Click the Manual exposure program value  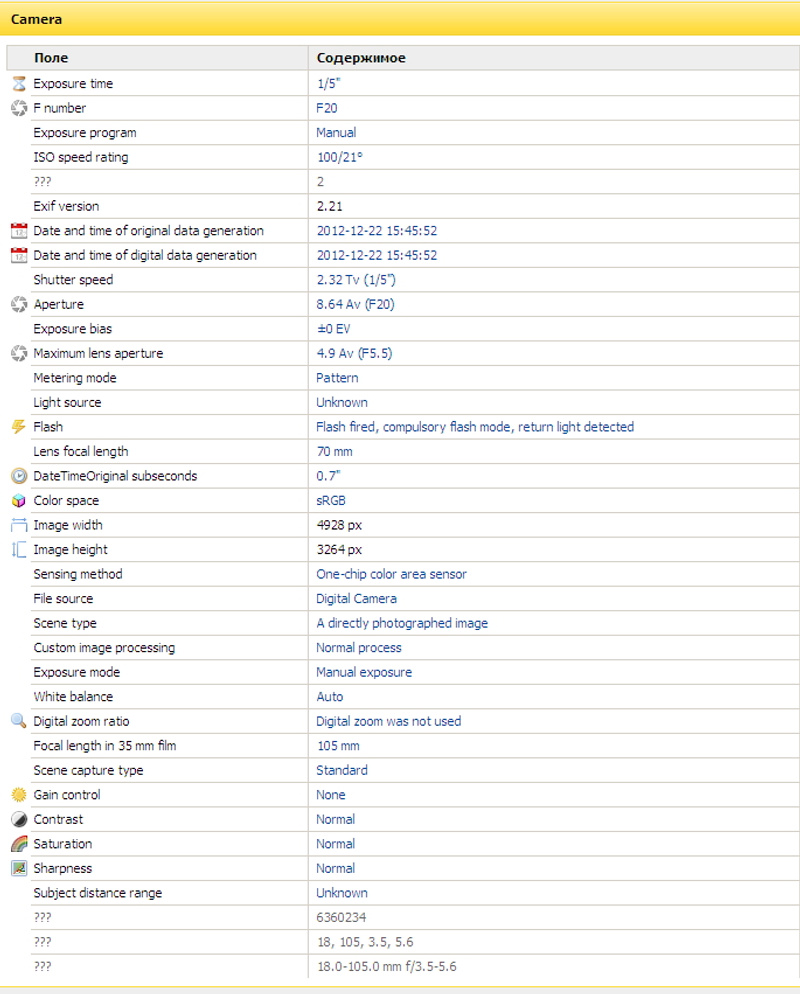[x=336, y=133]
